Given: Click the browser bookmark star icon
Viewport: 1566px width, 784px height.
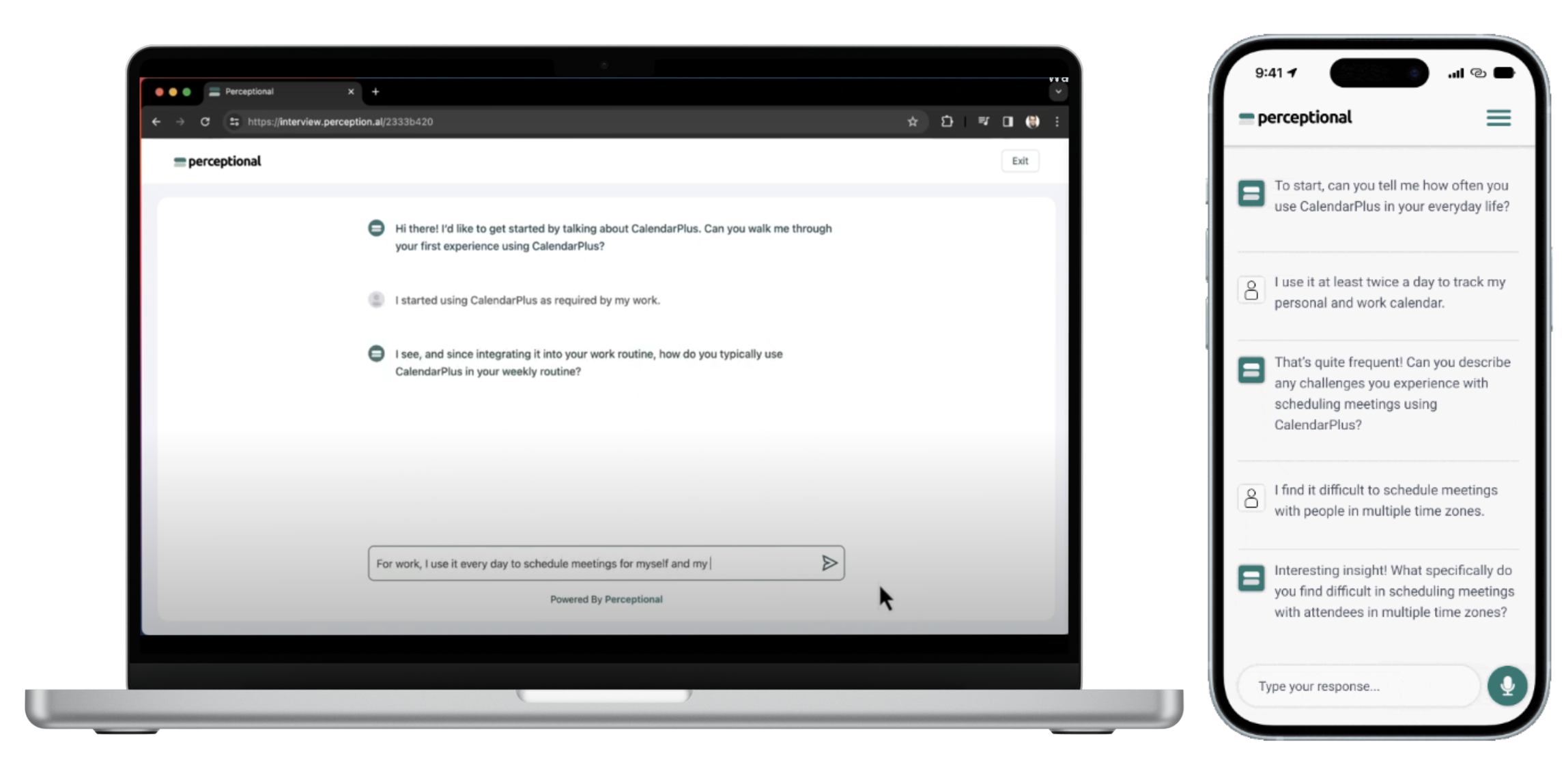Looking at the screenshot, I should pyautogui.click(x=912, y=121).
